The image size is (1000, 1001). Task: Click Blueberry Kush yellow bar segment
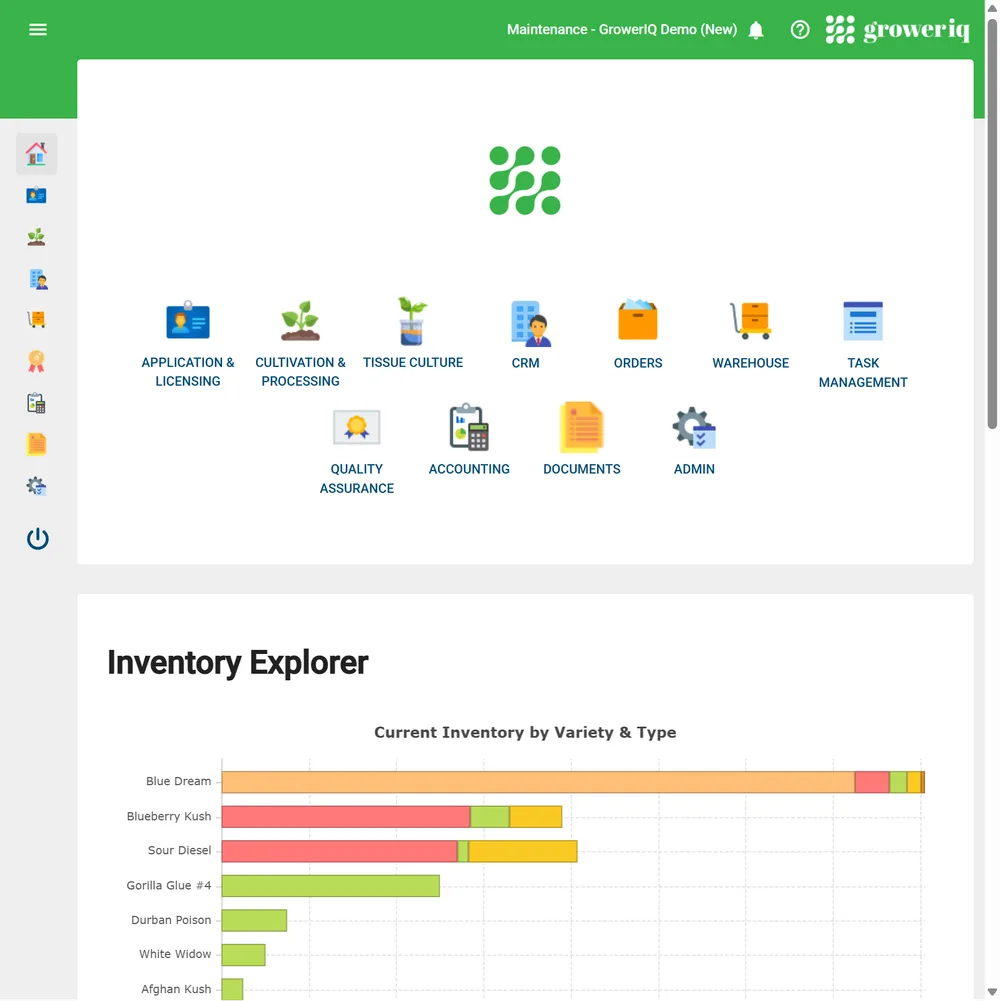tap(536, 817)
